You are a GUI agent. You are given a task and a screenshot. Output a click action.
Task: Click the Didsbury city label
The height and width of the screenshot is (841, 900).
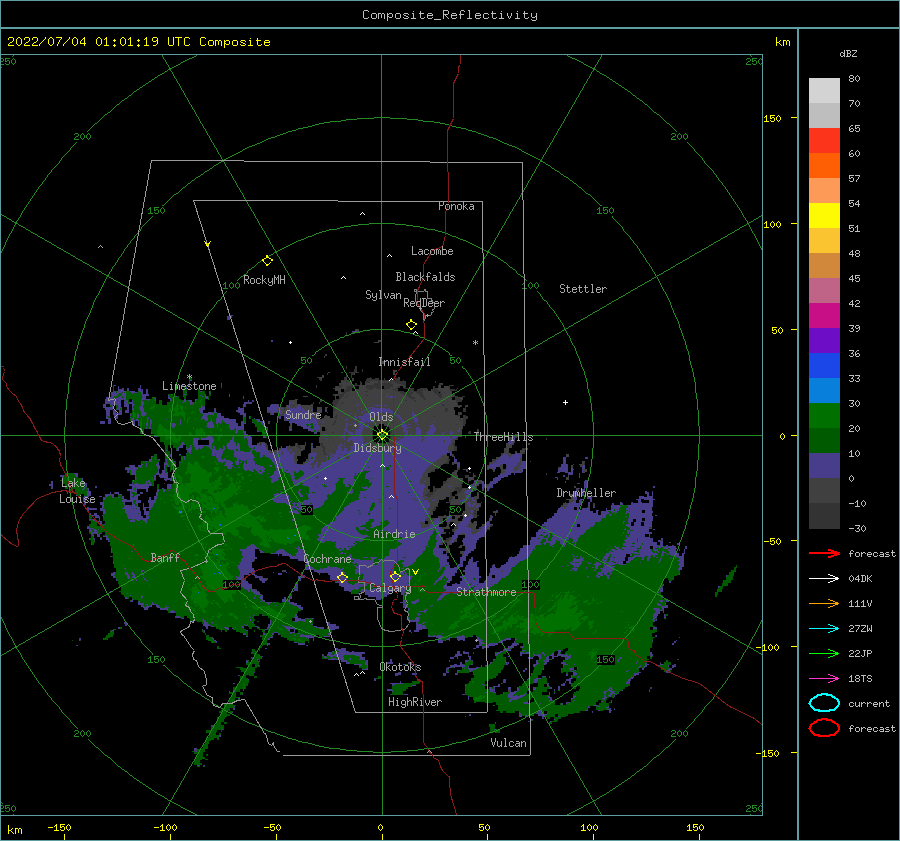tap(377, 448)
